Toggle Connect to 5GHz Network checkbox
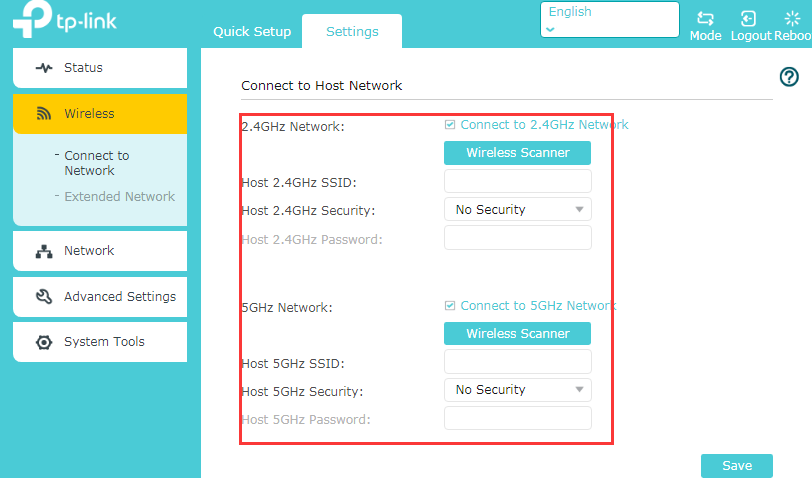The height and width of the screenshot is (478, 812). point(450,306)
